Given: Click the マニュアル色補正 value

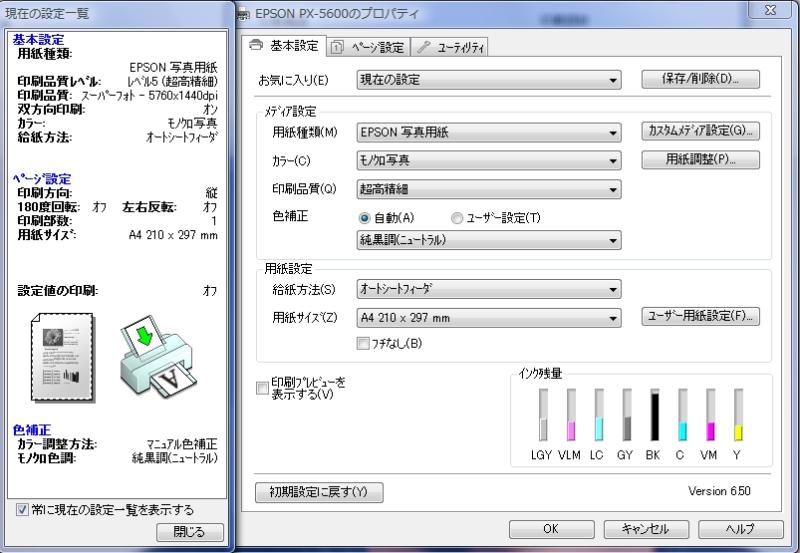Looking at the screenshot, I should click(x=182, y=444).
